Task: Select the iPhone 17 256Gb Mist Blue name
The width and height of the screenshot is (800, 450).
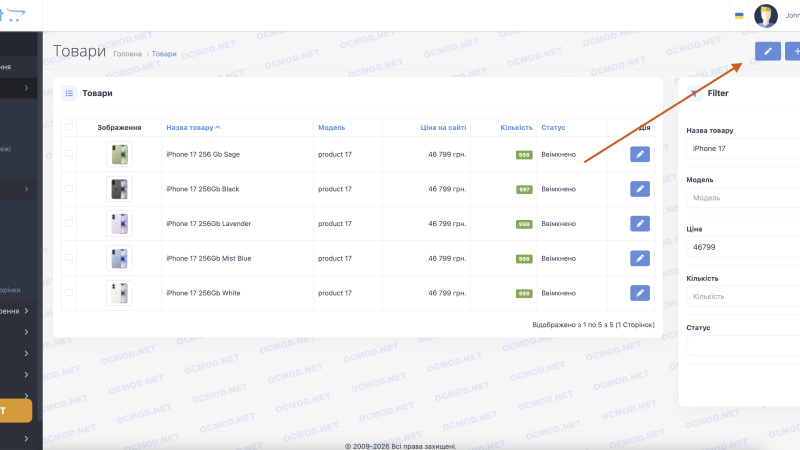Action: (x=209, y=258)
